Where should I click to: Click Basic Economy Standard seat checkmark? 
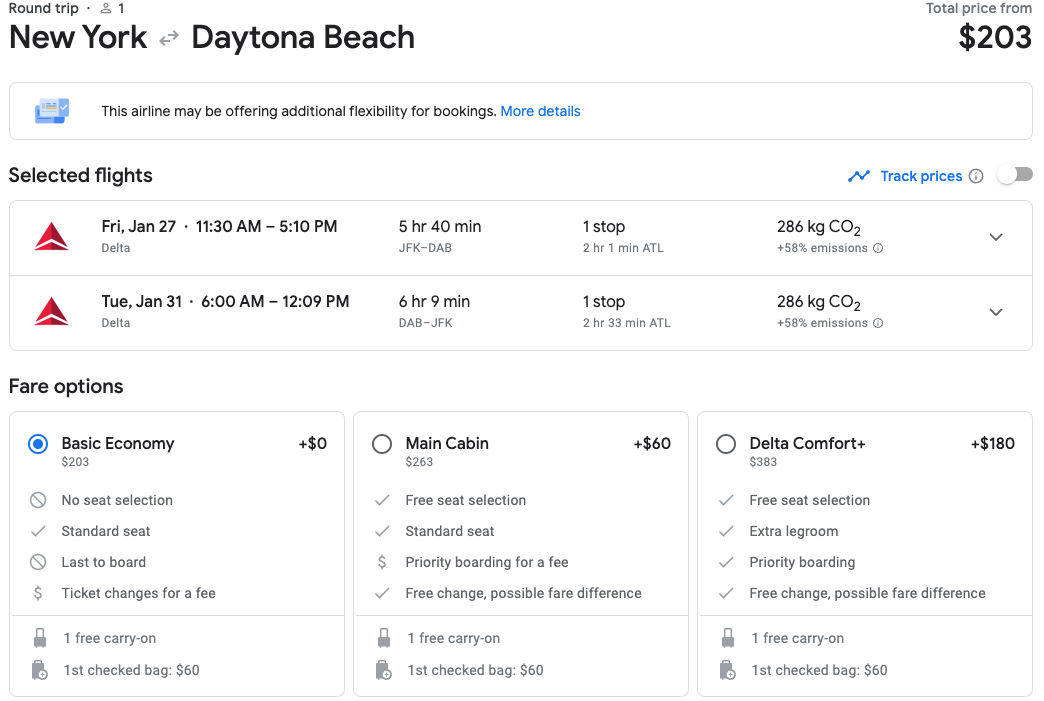38,531
